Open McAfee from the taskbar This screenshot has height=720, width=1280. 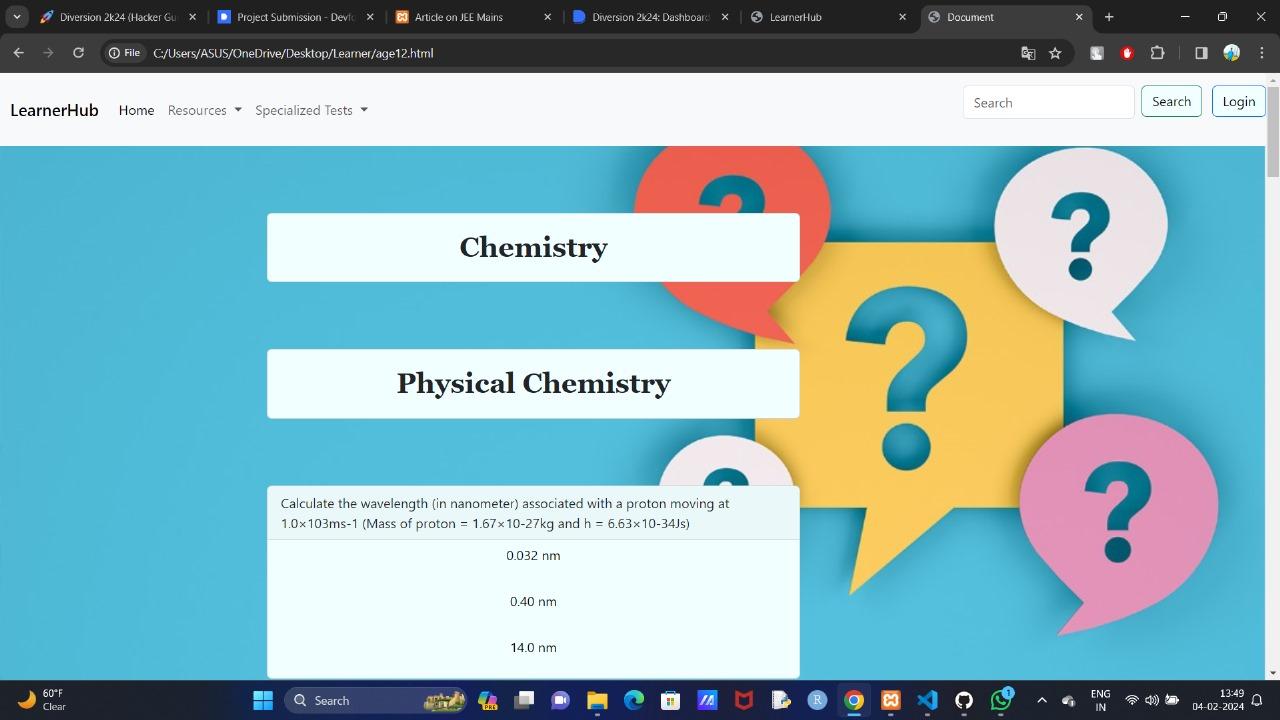pyautogui.click(x=743, y=700)
